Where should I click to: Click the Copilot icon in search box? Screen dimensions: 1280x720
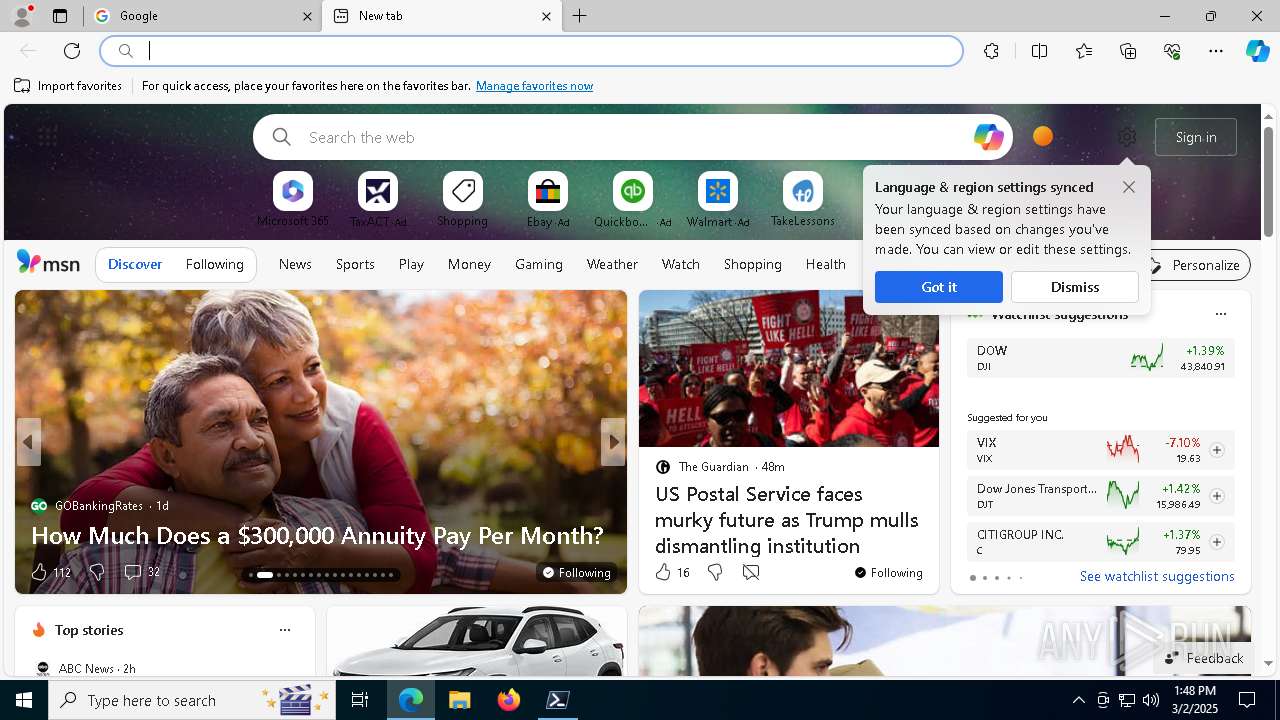tap(988, 137)
